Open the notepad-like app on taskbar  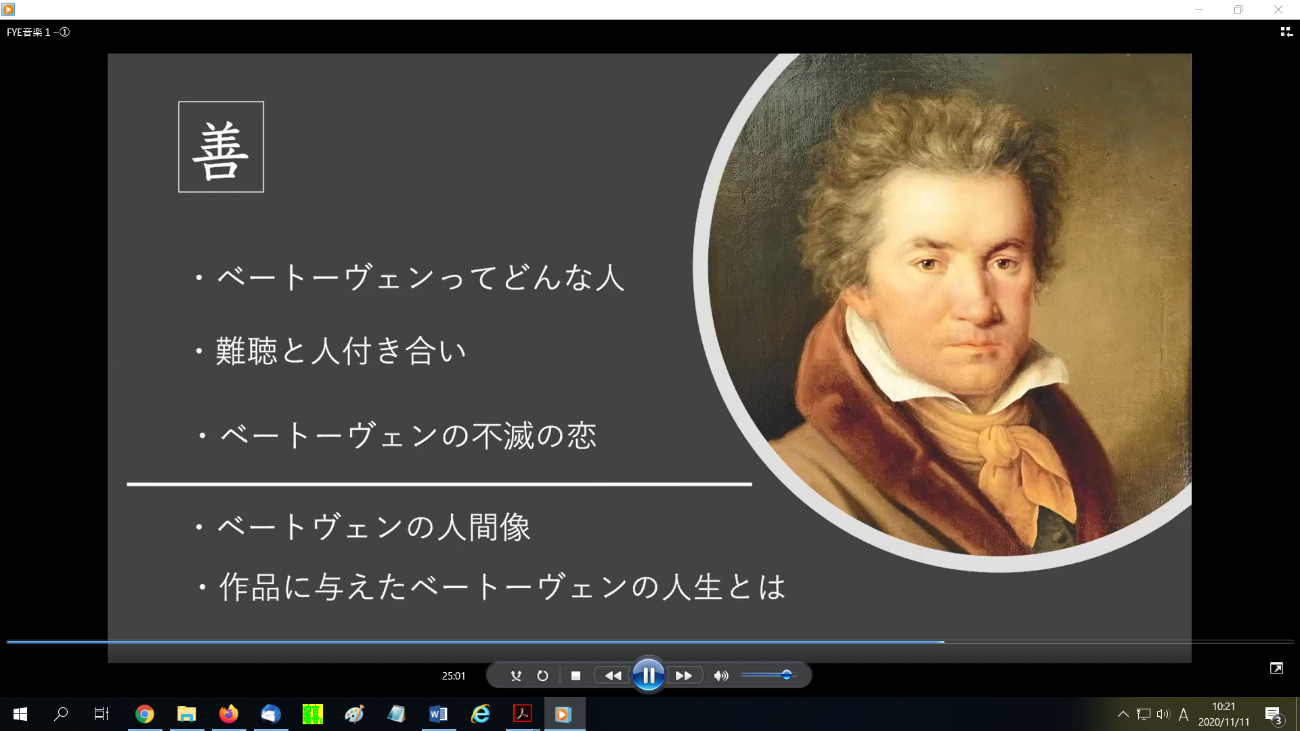(x=397, y=714)
